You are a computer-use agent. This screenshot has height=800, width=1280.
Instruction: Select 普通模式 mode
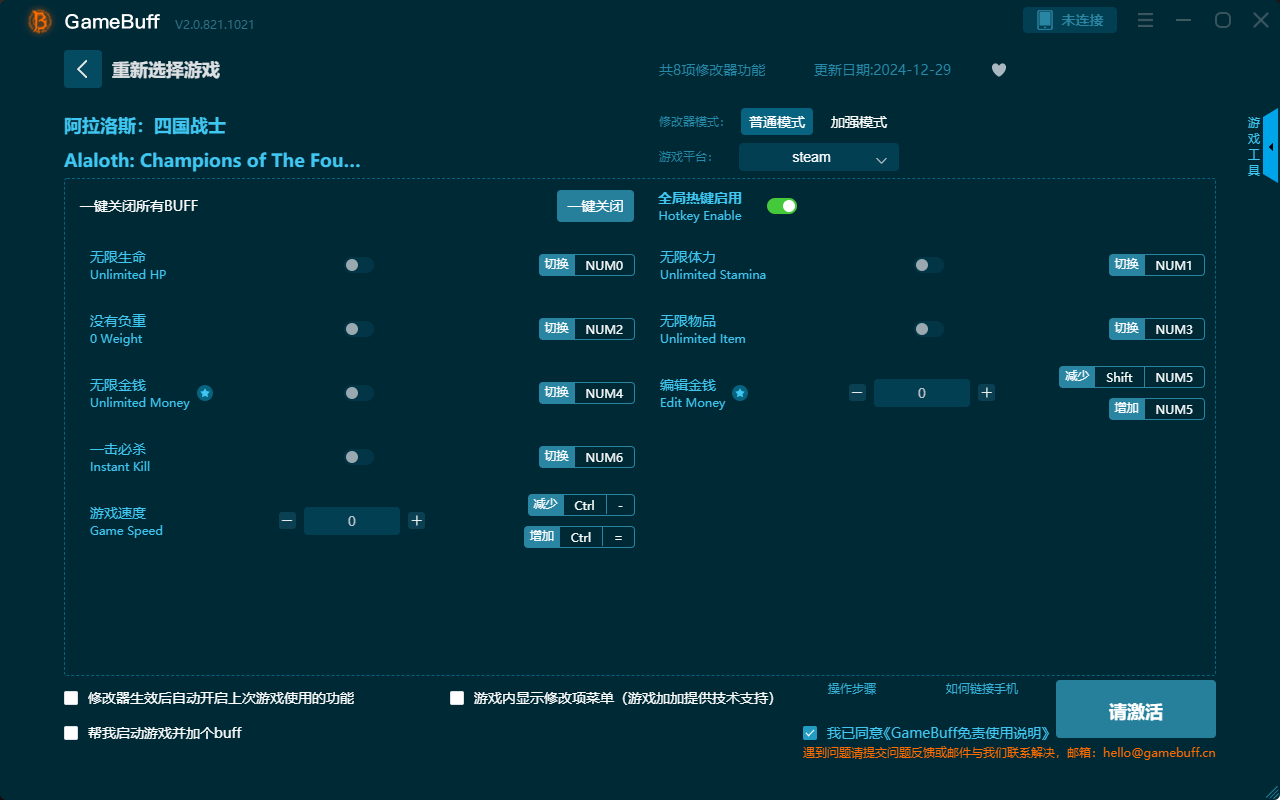tap(777, 121)
